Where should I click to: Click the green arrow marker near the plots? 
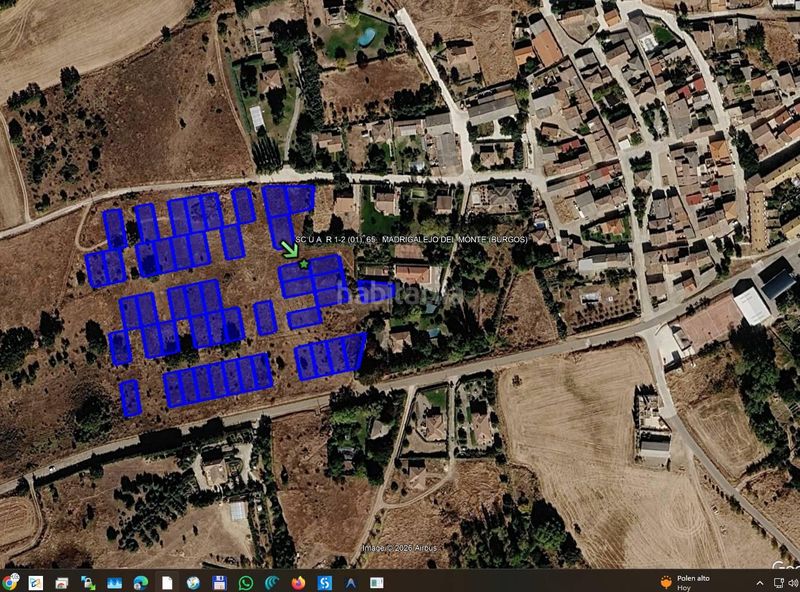(289, 249)
